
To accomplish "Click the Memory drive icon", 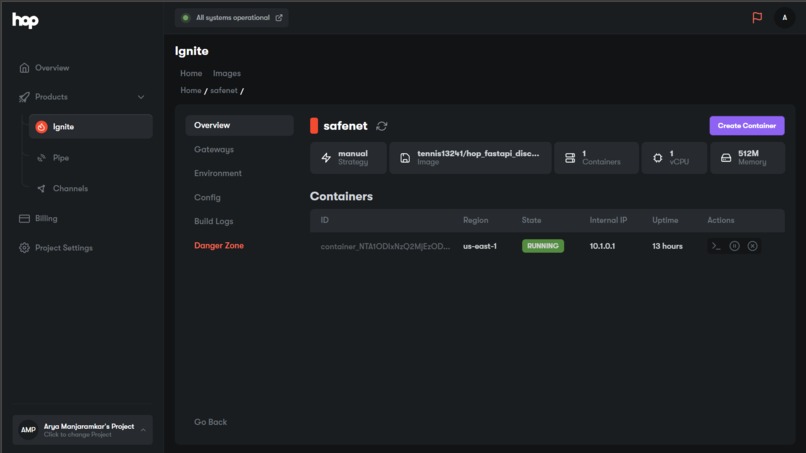I will point(726,158).
